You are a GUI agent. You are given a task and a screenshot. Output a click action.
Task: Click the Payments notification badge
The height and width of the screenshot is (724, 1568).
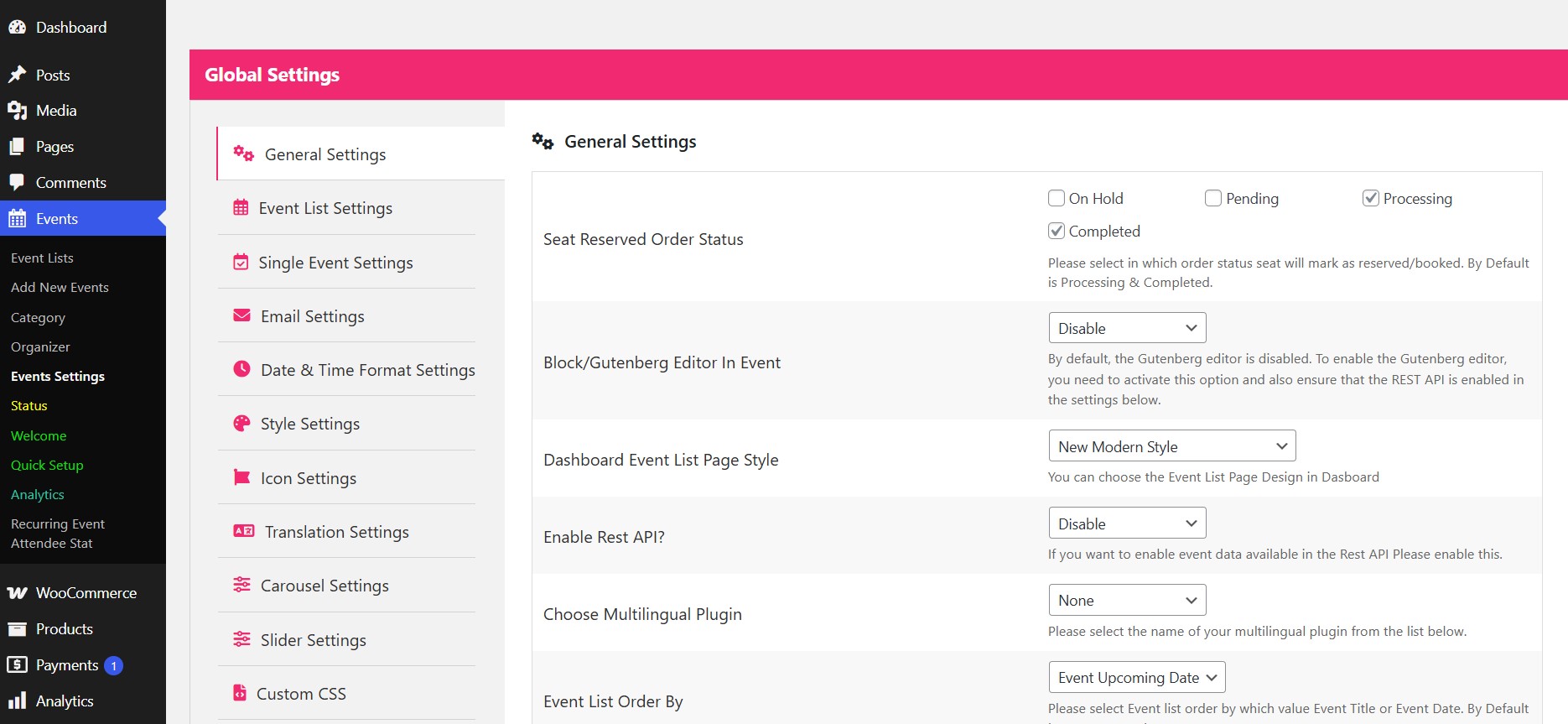click(114, 665)
